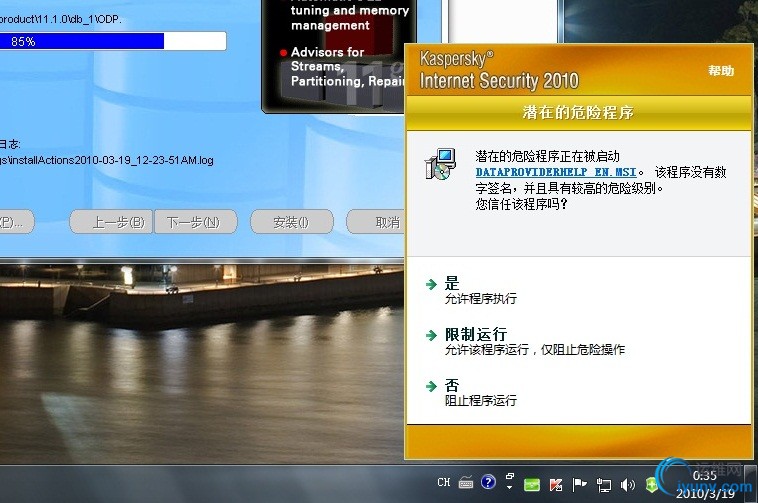Screen dimensions: 758x503
Task: Click 下一步(N) in the Oracle installer
Action: coord(195,222)
